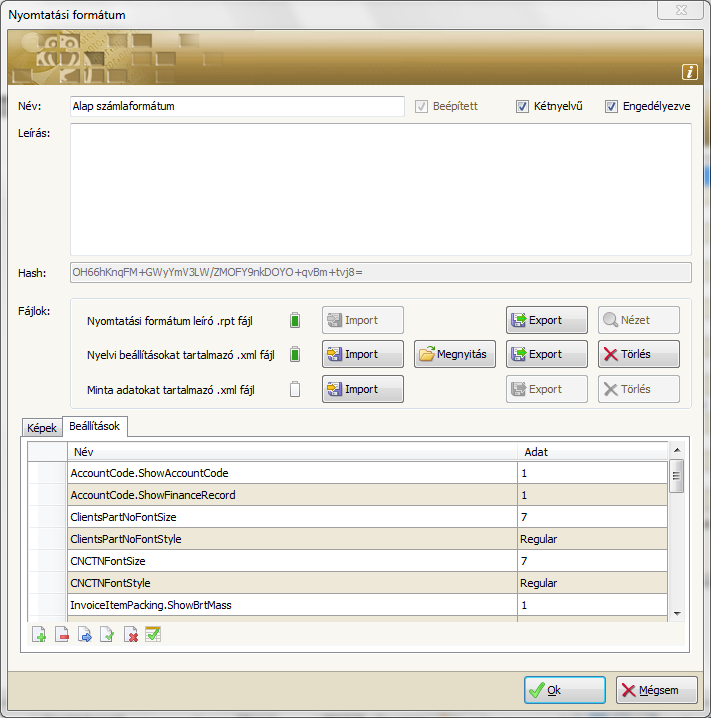Confirm with the Ok button
Image resolution: width=711 pixels, height=718 pixels.
point(564,690)
